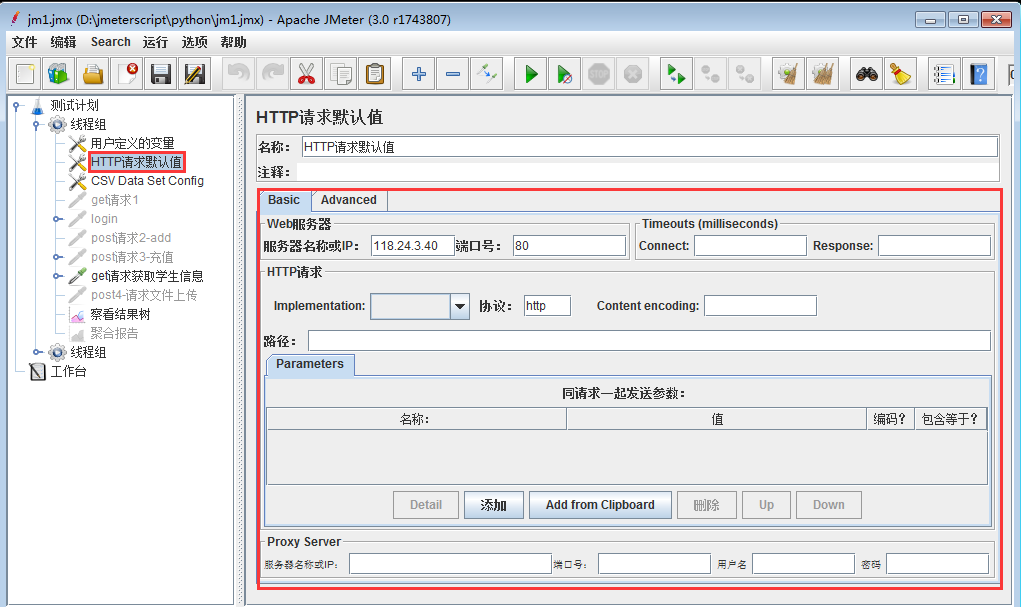Open Help with question mark icon
This screenshot has height=607, width=1021.
pyautogui.click(x=979, y=74)
